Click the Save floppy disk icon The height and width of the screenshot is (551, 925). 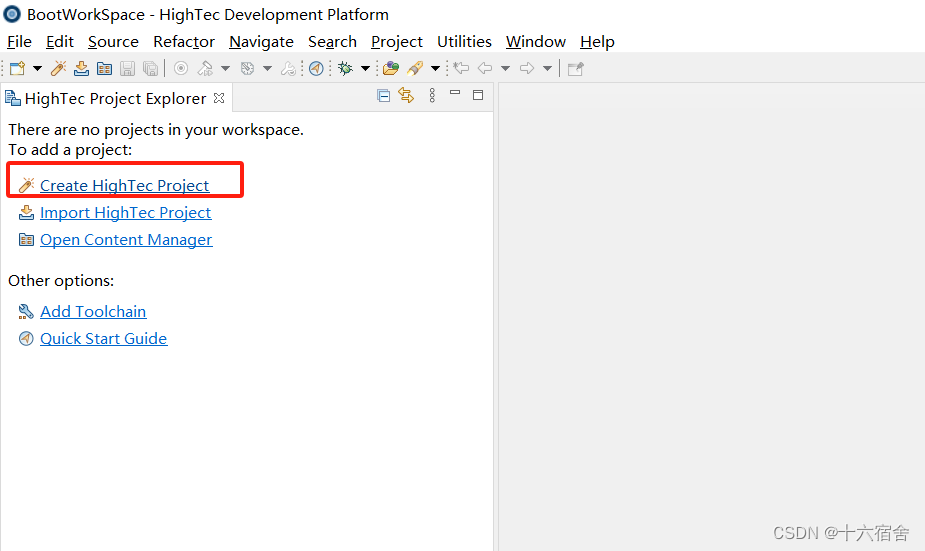pos(127,68)
